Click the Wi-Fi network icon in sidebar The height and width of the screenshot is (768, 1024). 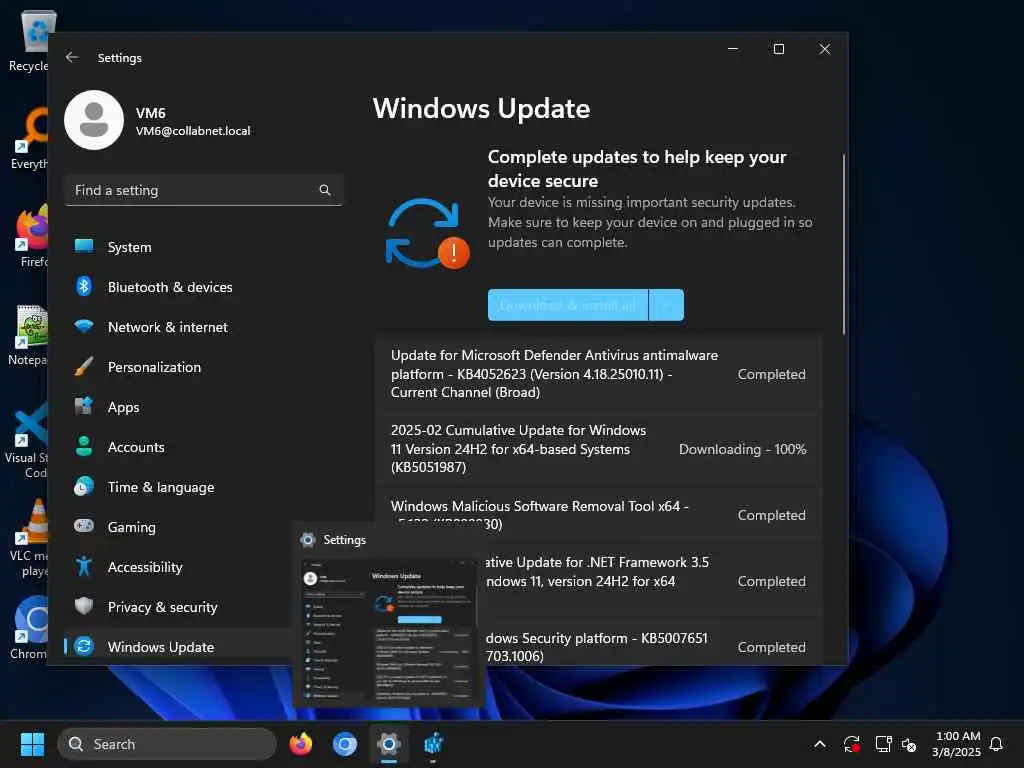click(x=84, y=326)
